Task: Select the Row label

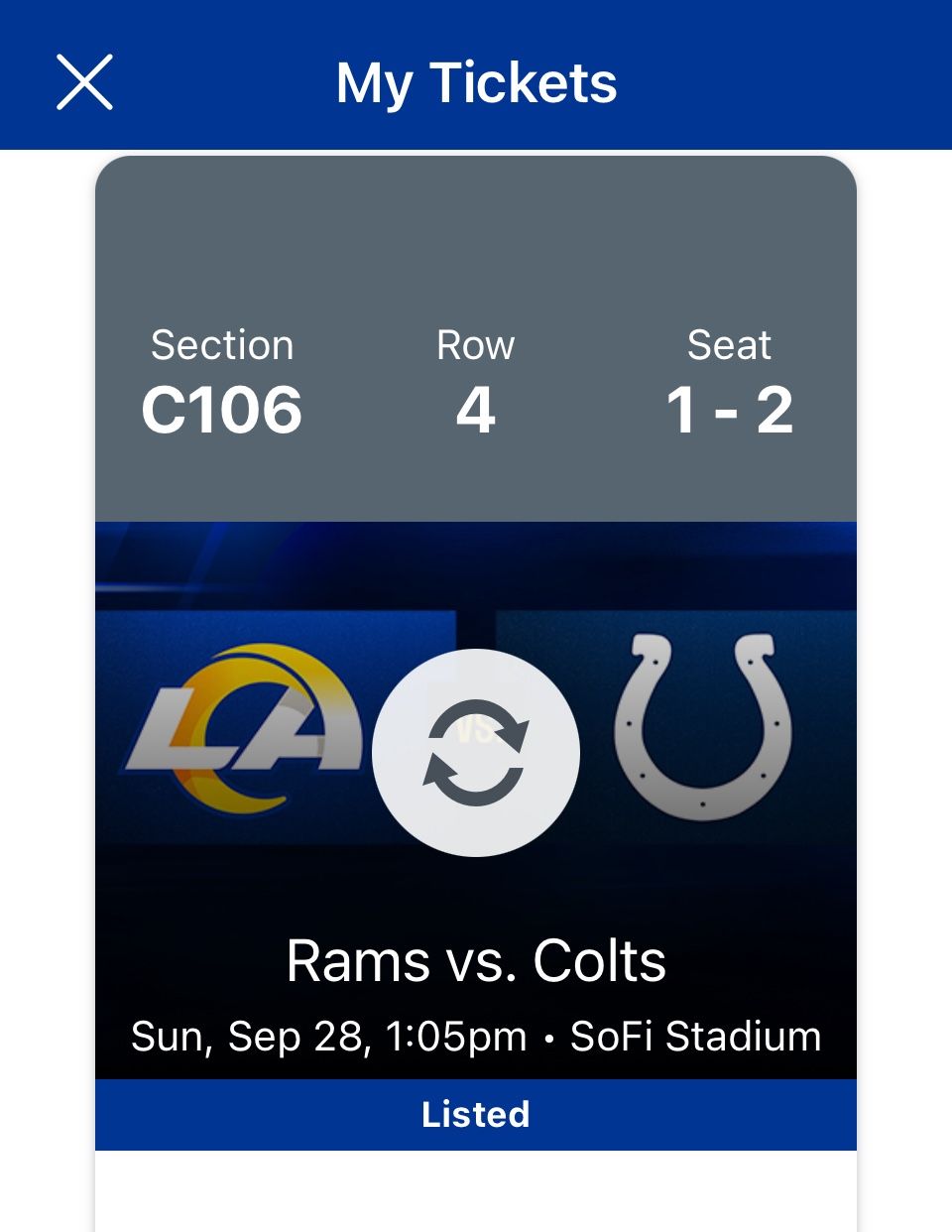Action: click(x=476, y=345)
